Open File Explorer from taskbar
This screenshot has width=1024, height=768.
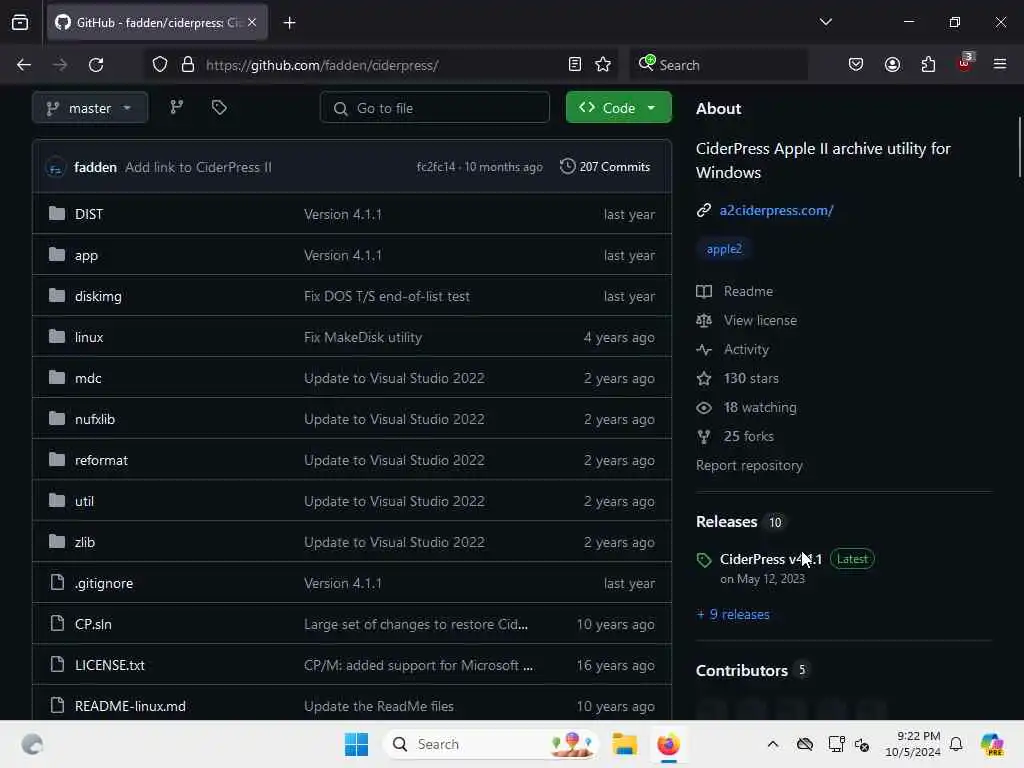(624, 744)
